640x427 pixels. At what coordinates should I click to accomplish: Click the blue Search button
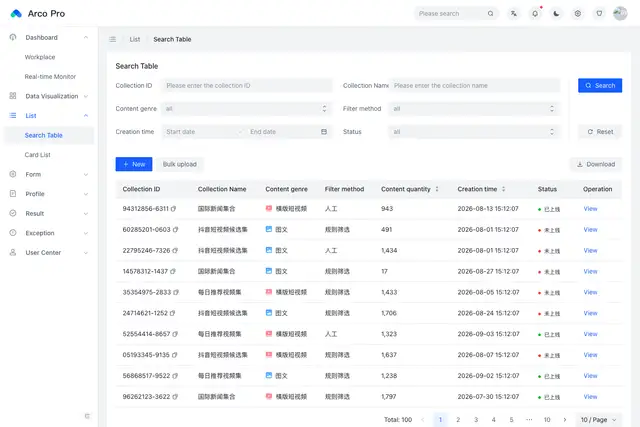click(x=600, y=85)
